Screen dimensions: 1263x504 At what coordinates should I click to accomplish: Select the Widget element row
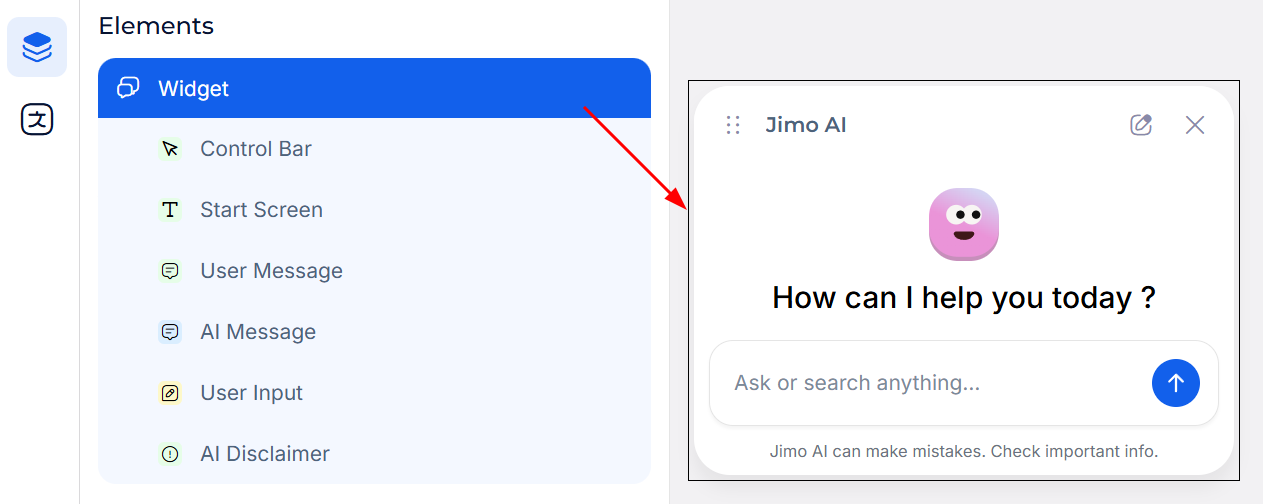point(374,88)
